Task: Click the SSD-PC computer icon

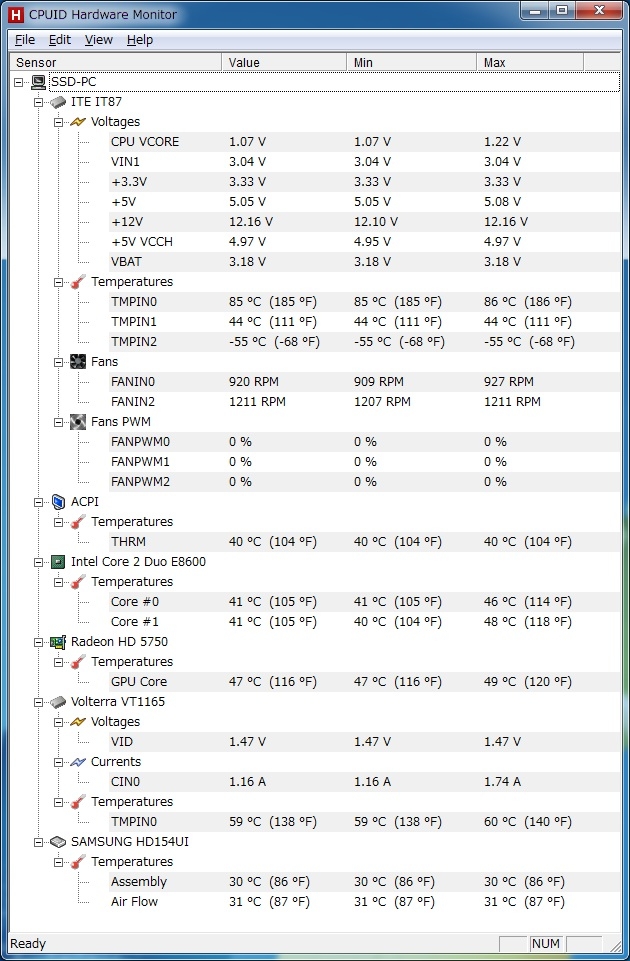Action: point(38,82)
